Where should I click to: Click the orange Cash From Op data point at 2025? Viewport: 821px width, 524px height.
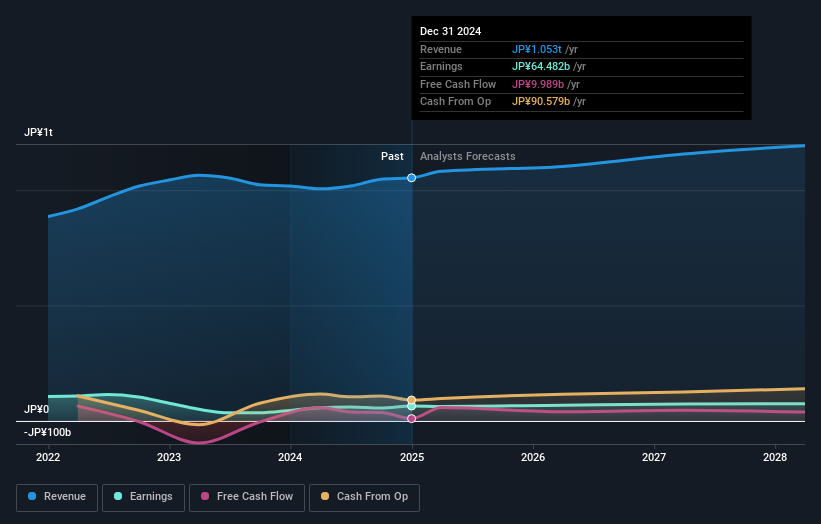pyautogui.click(x=412, y=400)
